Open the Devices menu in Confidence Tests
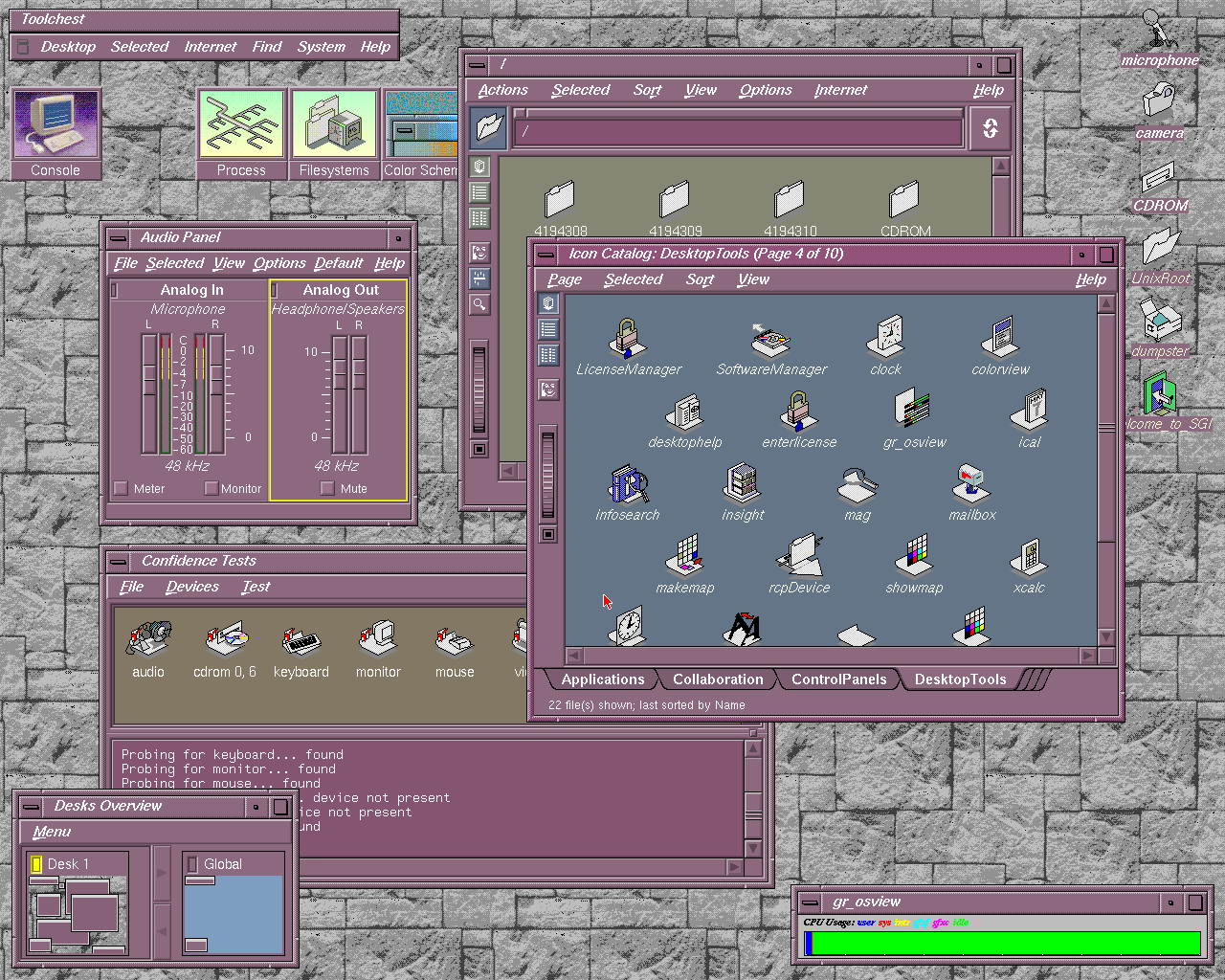 click(x=191, y=587)
